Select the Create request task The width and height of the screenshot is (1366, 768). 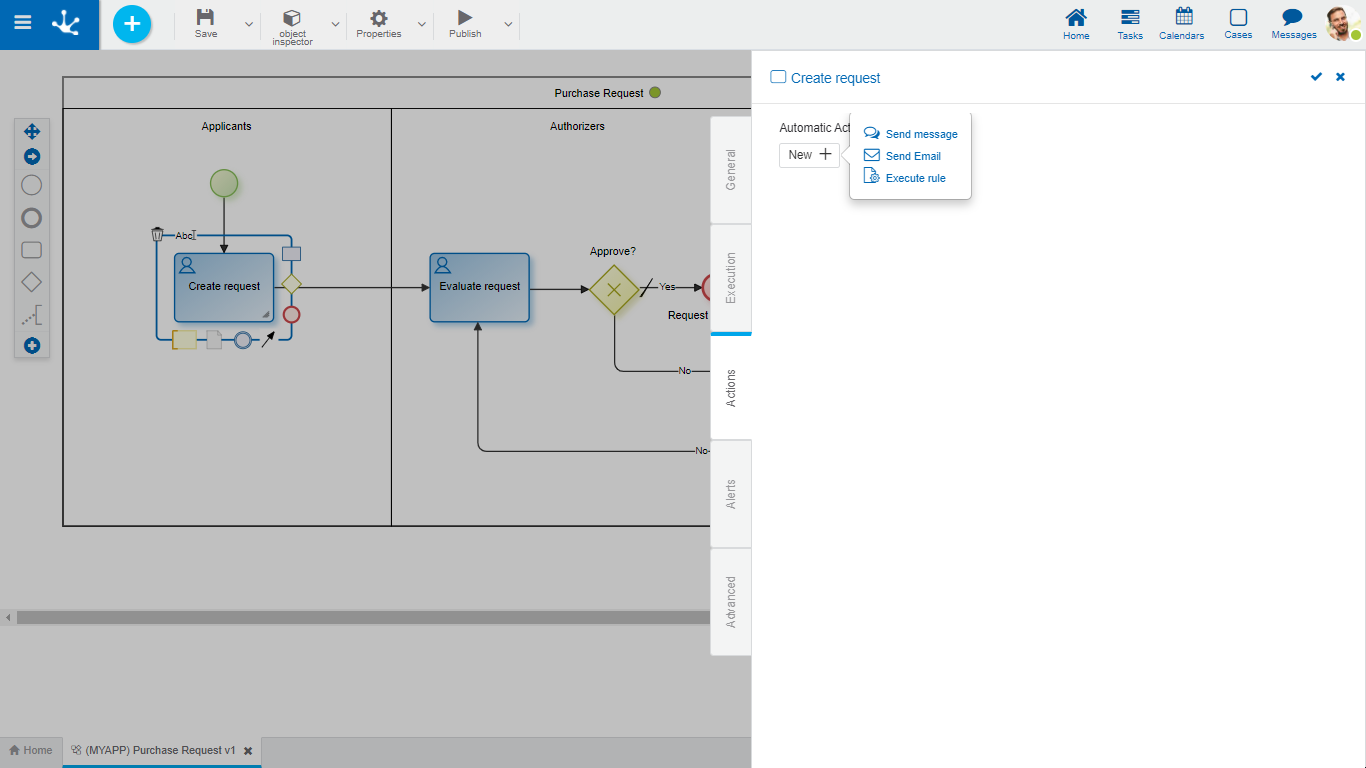tap(224, 287)
